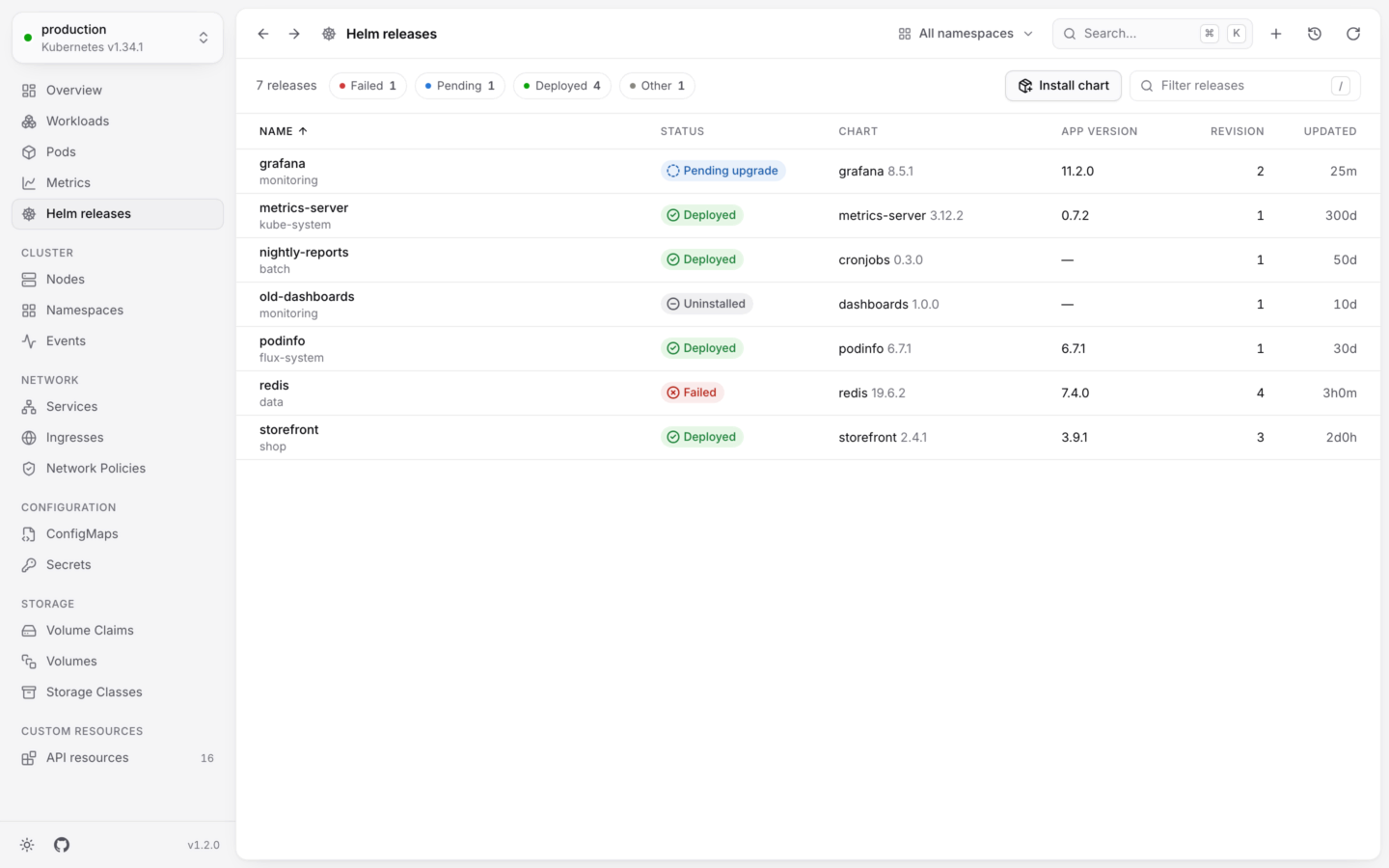The width and height of the screenshot is (1389, 868).
Task: Filter releases by Other status
Action: click(x=657, y=86)
